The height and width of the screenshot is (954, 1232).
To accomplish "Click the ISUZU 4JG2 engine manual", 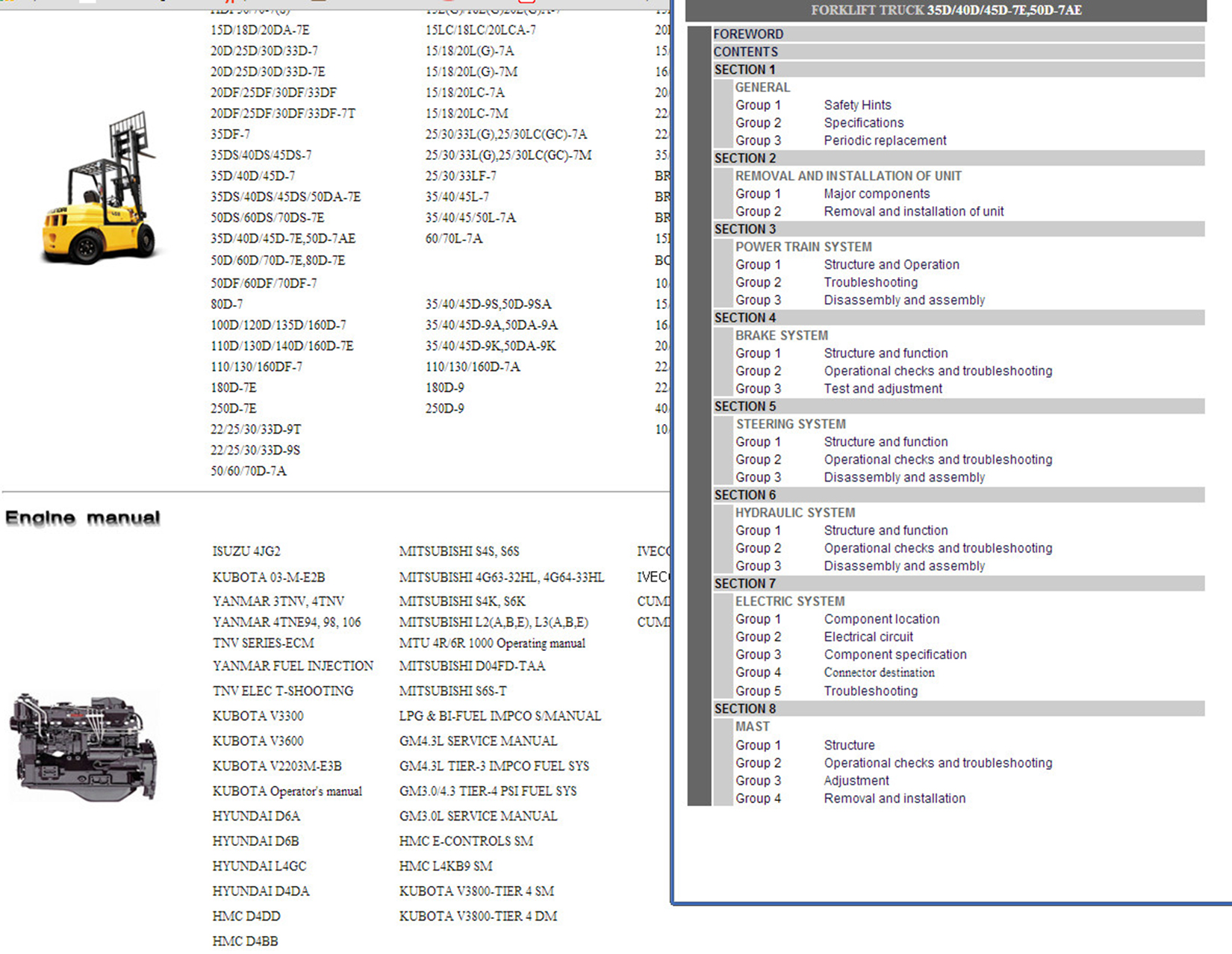I will click(x=246, y=552).
